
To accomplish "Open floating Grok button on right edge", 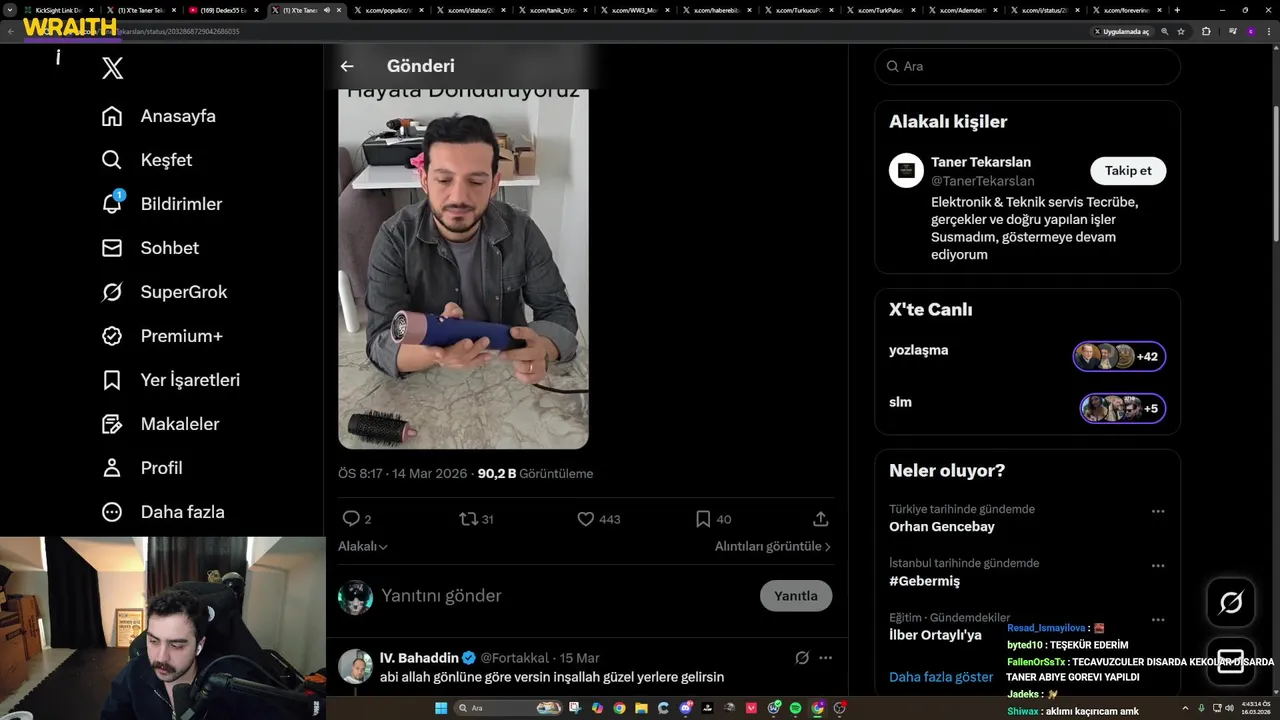I will pyautogui.click(x=1231, y=602).
